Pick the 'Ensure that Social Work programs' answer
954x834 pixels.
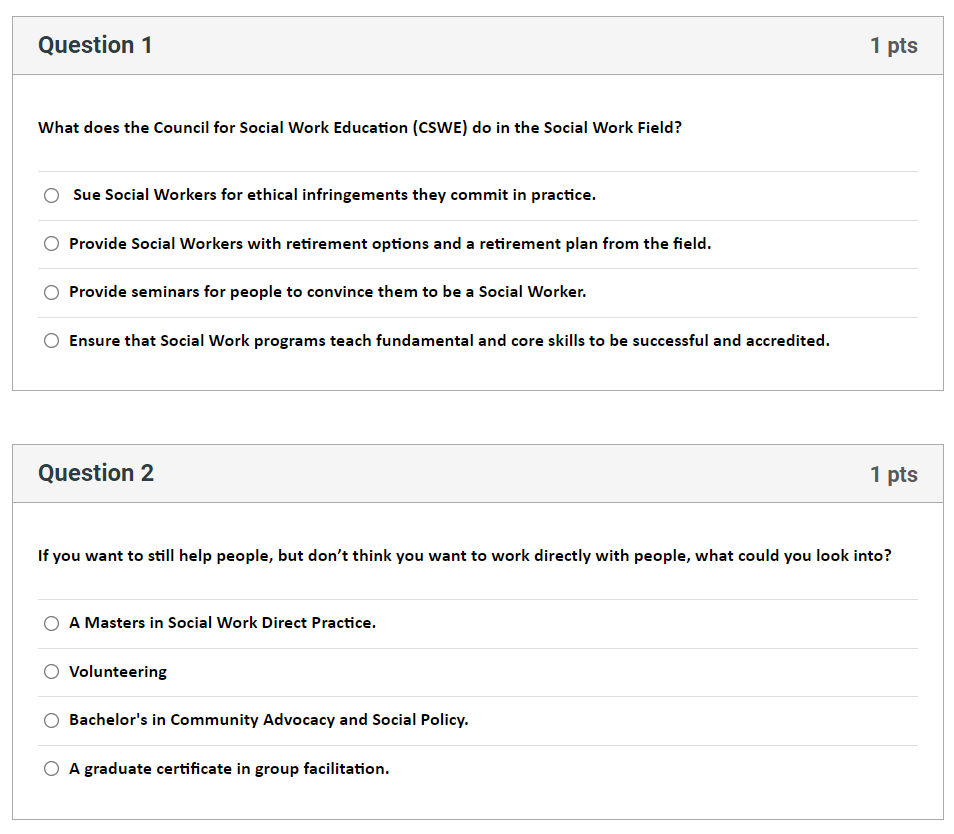point(52,341)
